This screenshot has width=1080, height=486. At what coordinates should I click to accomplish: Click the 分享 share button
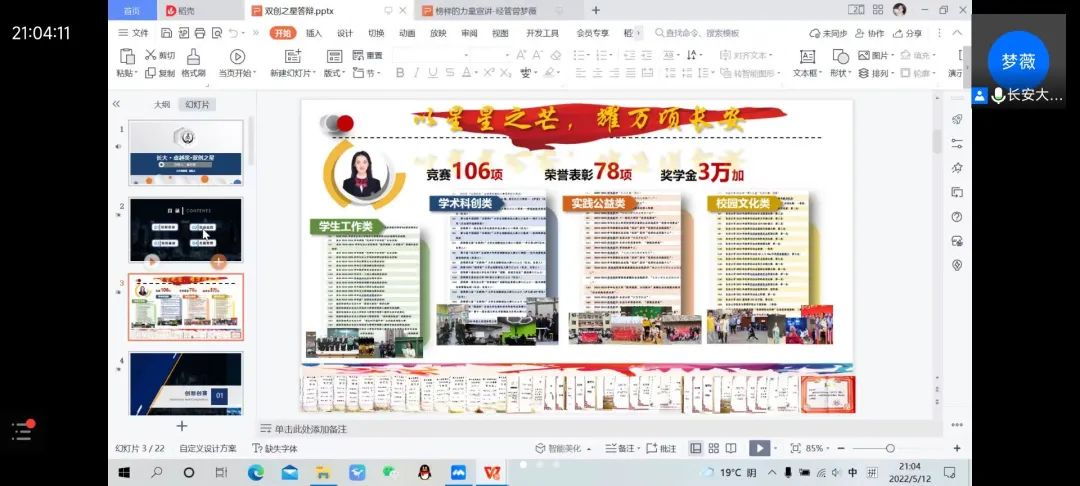point(908,32)
